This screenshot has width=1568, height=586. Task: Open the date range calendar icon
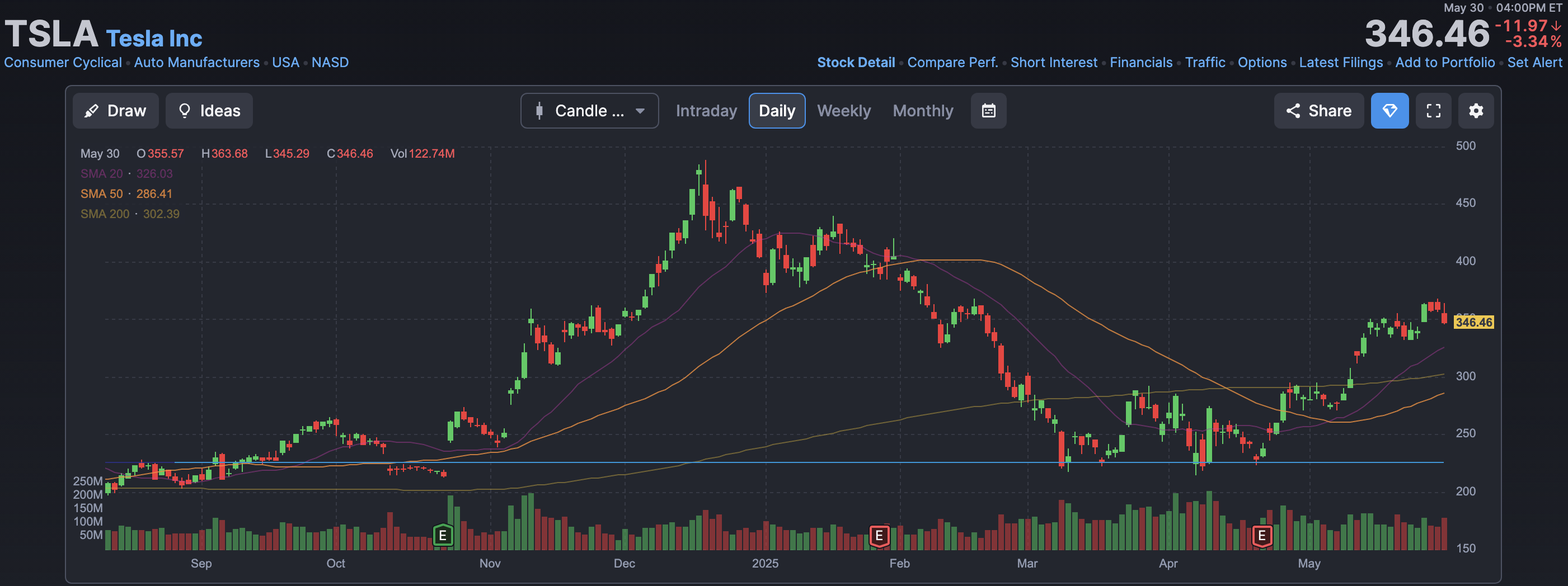click(x=988, y=111)
